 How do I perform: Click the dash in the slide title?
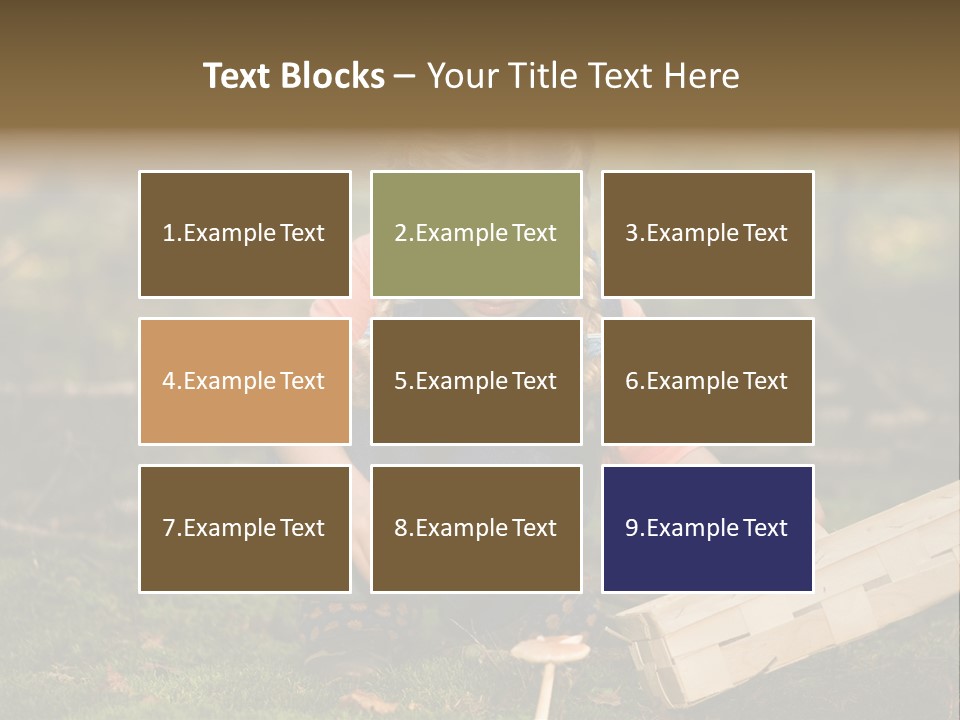pos(405,76)
